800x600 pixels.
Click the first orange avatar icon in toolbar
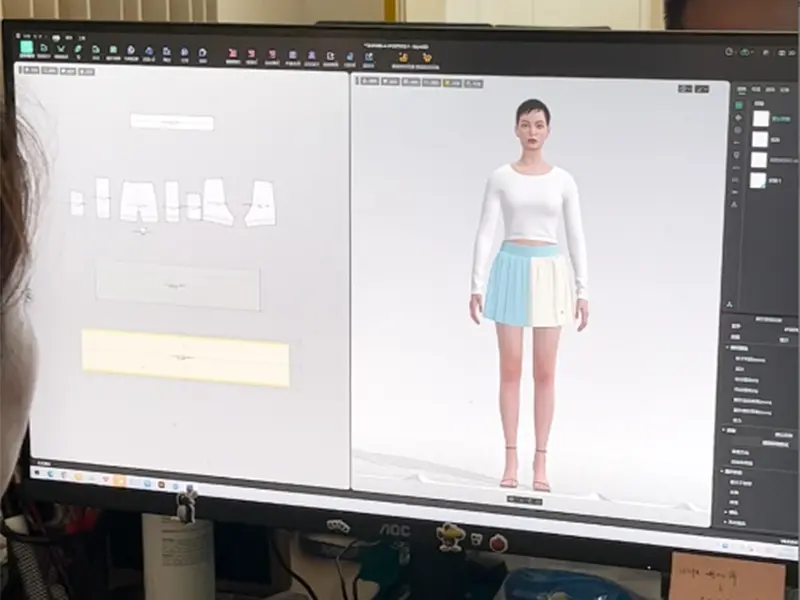[402, 57]
